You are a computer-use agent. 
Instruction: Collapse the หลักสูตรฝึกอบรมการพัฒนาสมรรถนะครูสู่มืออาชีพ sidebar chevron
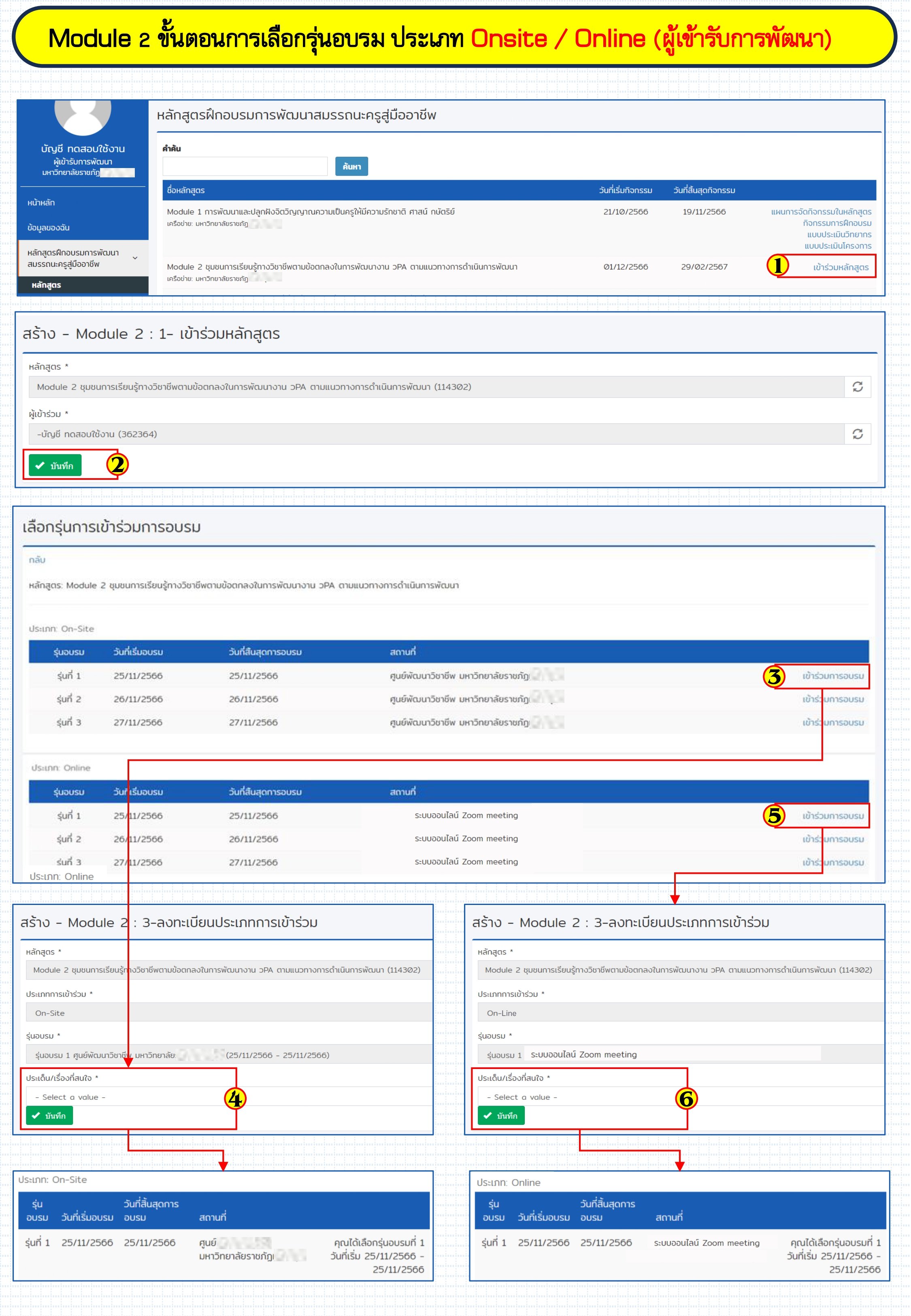click(135, 258)
